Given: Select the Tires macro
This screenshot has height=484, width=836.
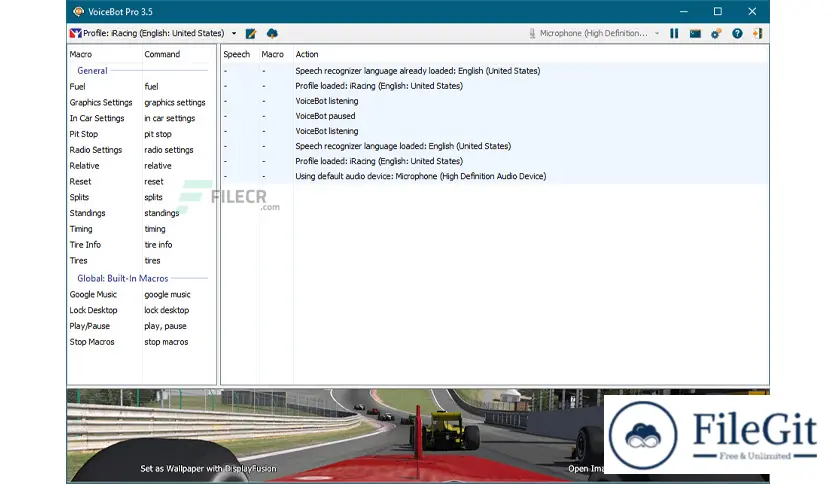Looking at the screenshot, I should tap(78, 261).
